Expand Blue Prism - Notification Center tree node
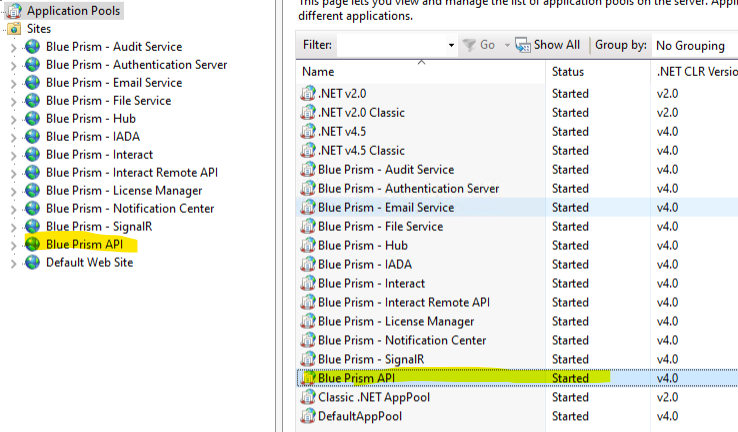Screen dimensions: 738x432 tap(14, 209)
